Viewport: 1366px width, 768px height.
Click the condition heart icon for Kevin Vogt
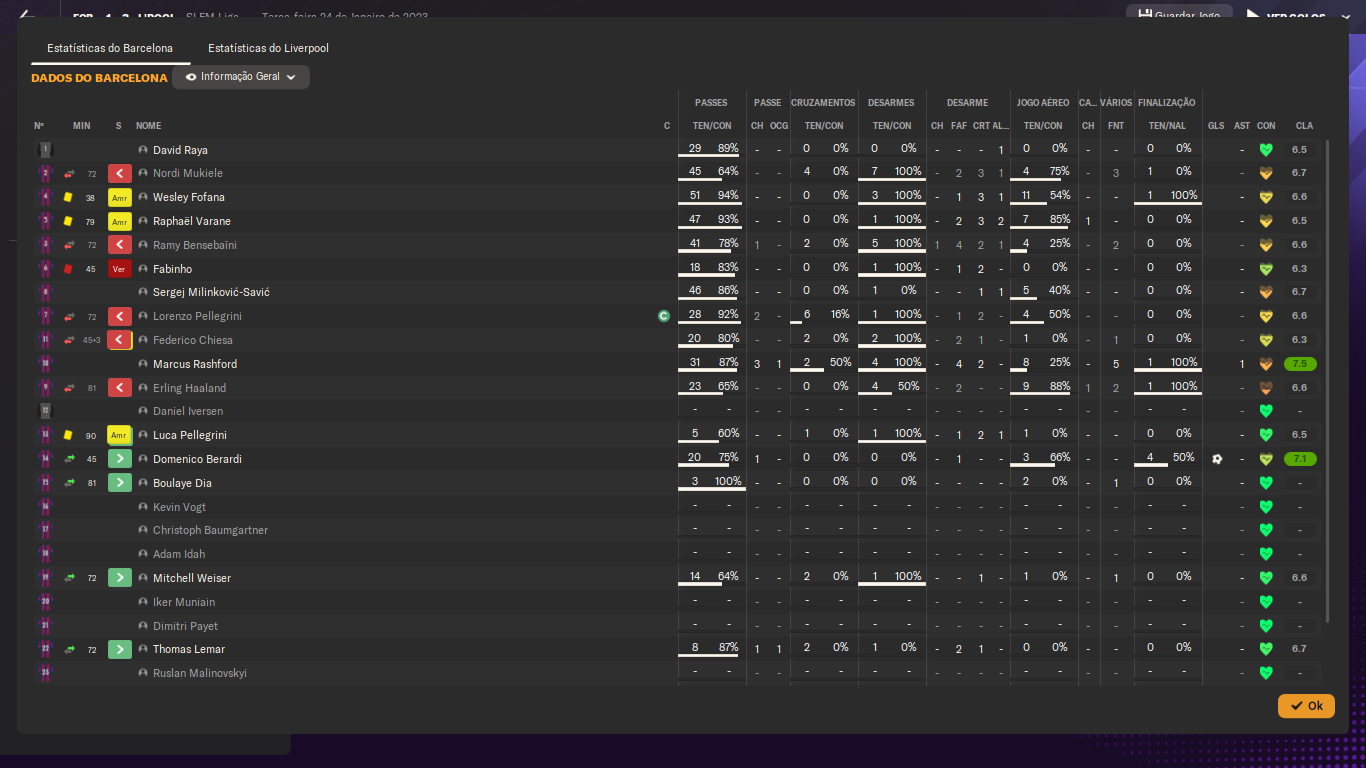[1266, 507]
